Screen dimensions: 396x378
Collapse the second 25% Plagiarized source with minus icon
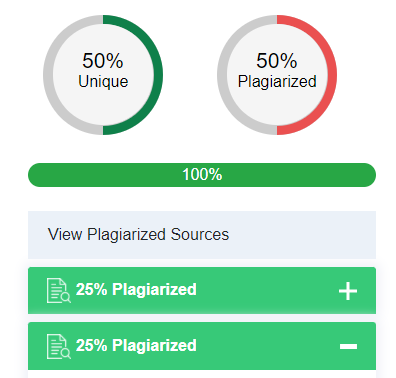click(x=348, y=347)
